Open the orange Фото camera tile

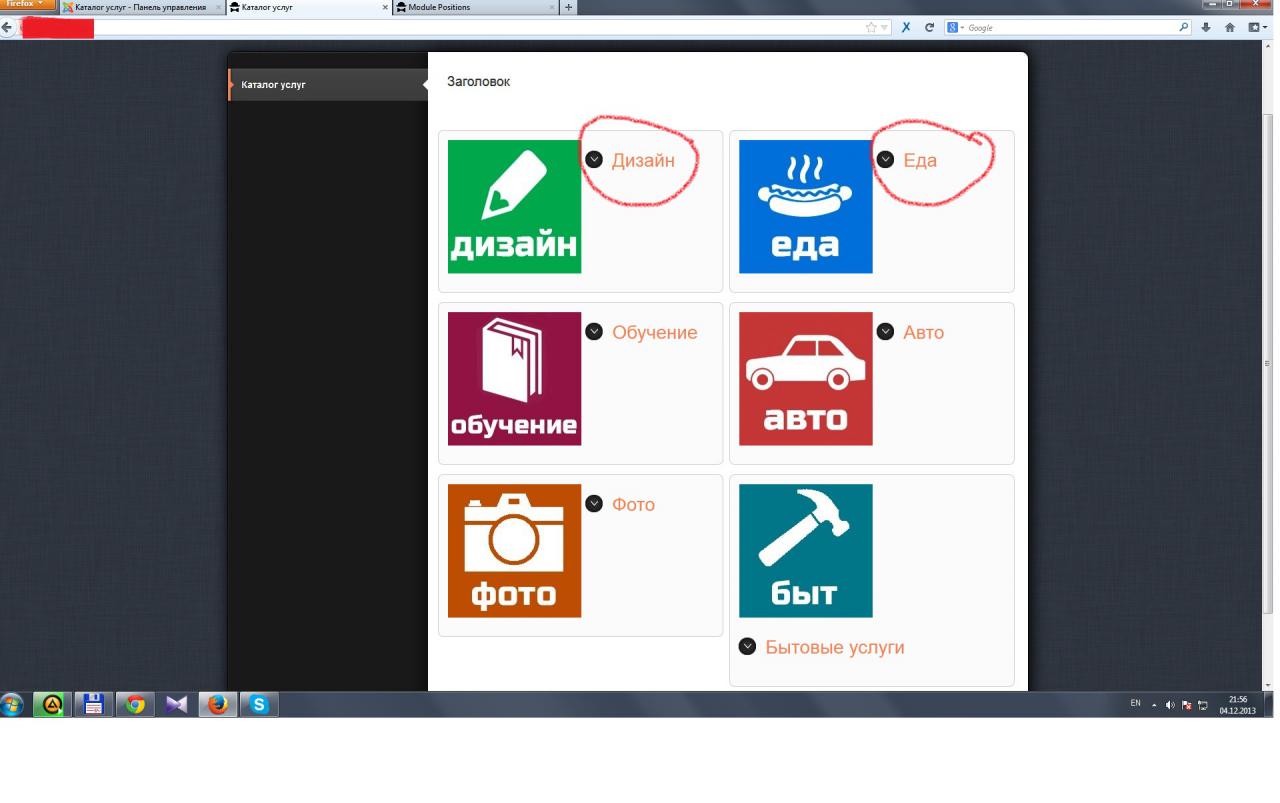(514, 550)
